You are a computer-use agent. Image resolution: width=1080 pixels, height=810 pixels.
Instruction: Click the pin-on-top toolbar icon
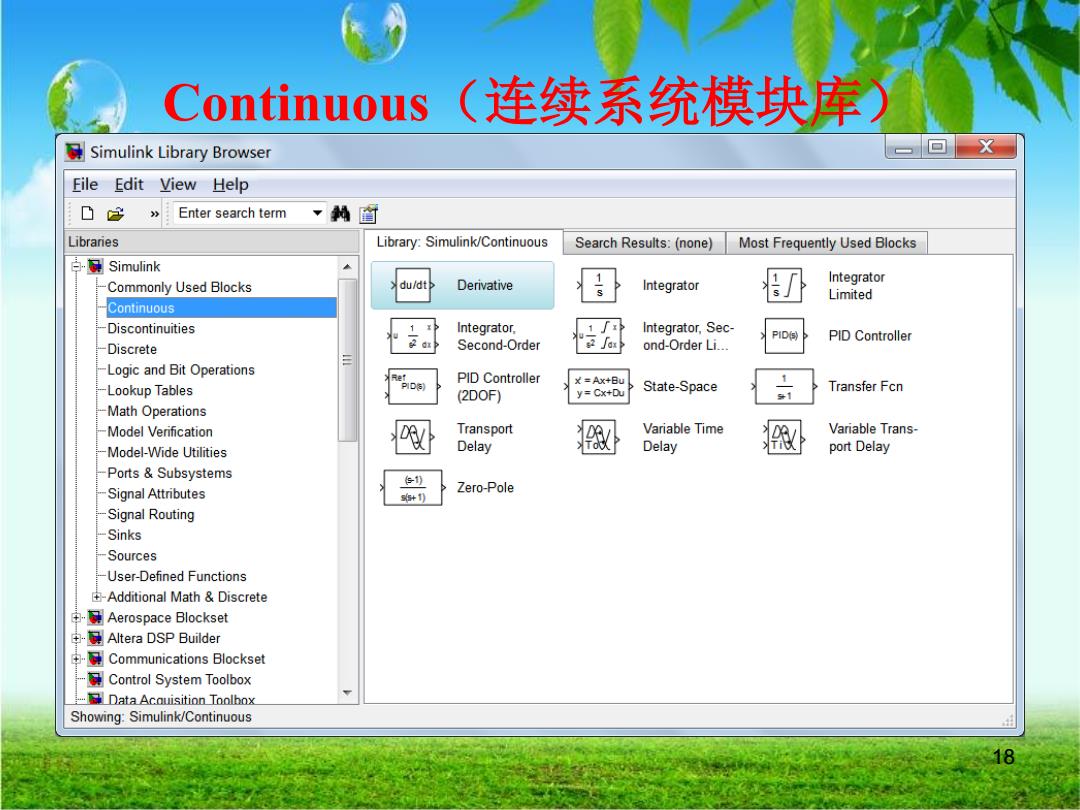click(x=368, y=214)
